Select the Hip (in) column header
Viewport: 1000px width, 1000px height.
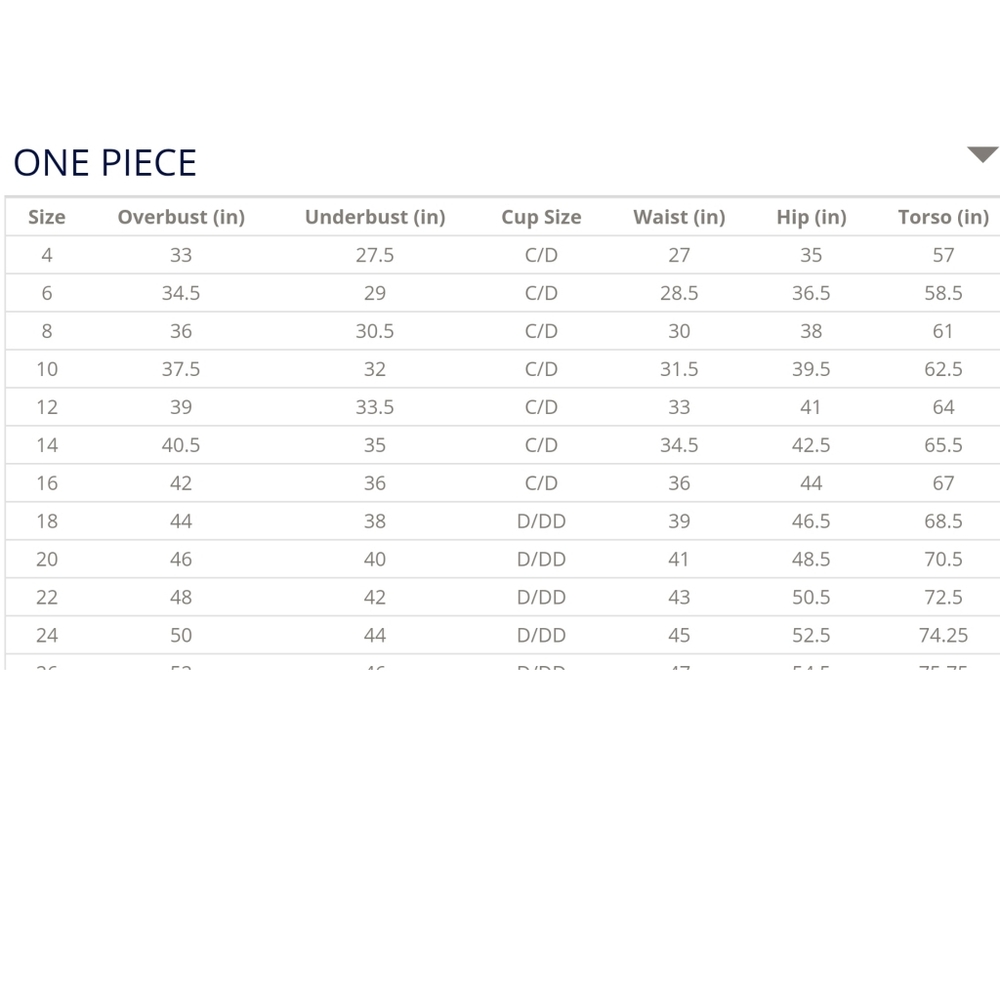(x=811, y=217)
